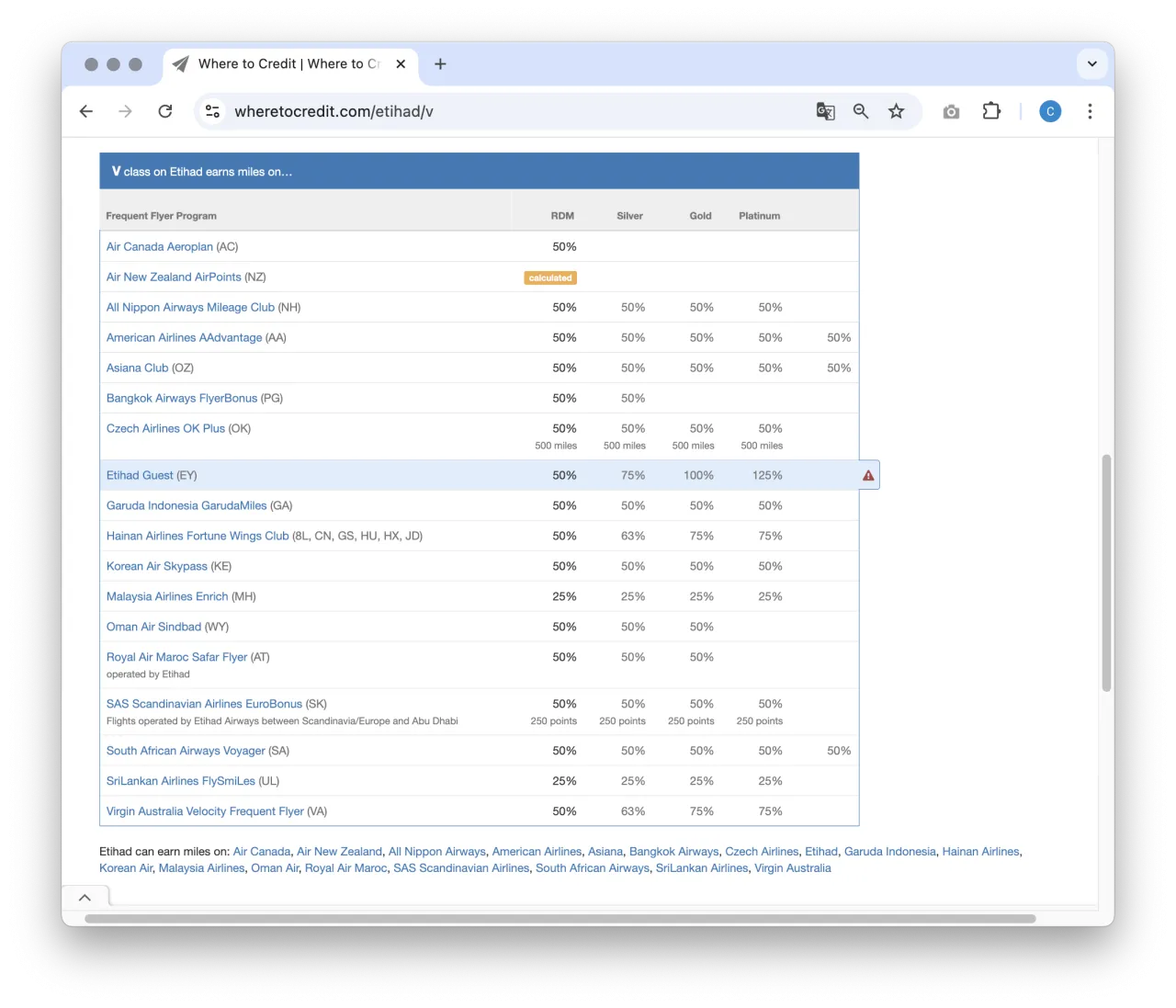Open SAS Scandinavian Airlines EuroBonus link
Viewport: 1176px width, 1008px height.
click(x=204, y=704)
